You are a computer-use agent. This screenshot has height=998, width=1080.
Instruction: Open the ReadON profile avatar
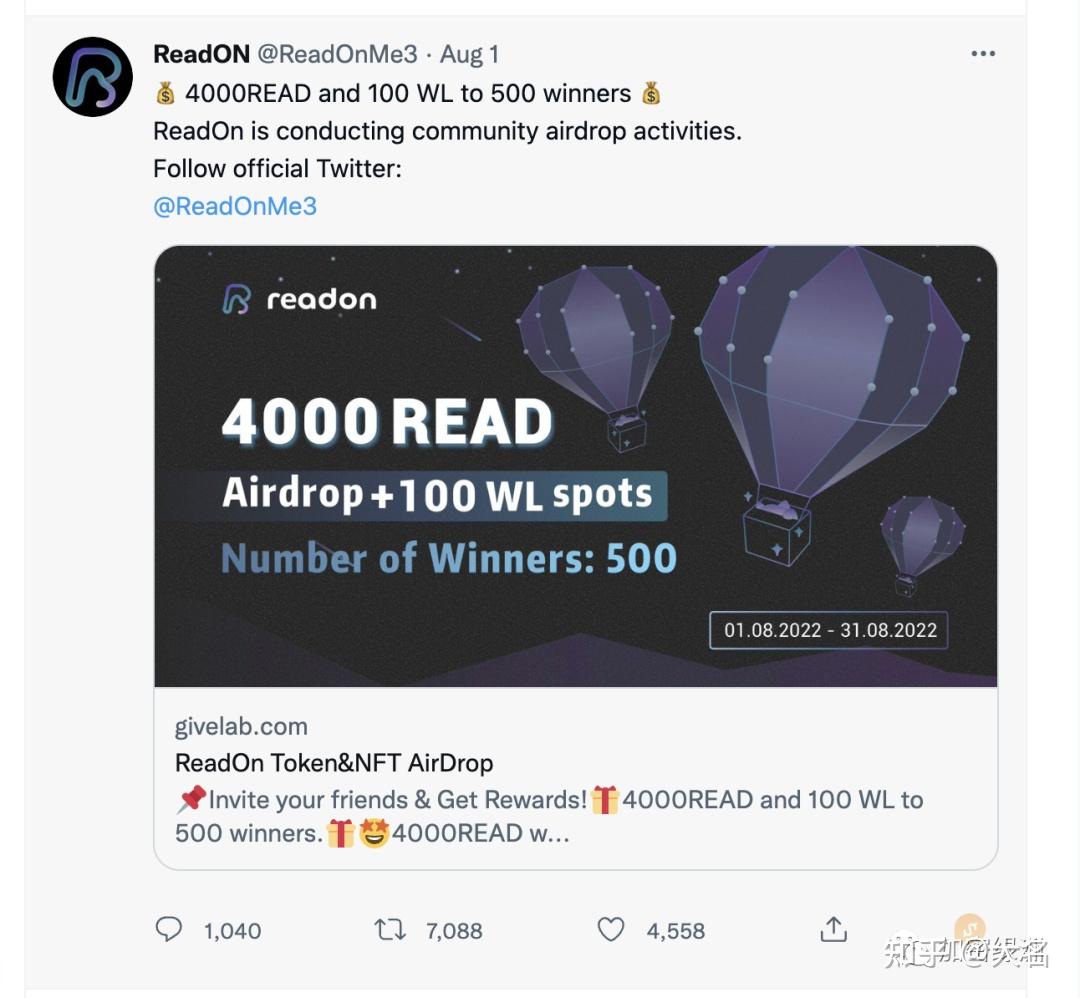click(x=92, y=76)
